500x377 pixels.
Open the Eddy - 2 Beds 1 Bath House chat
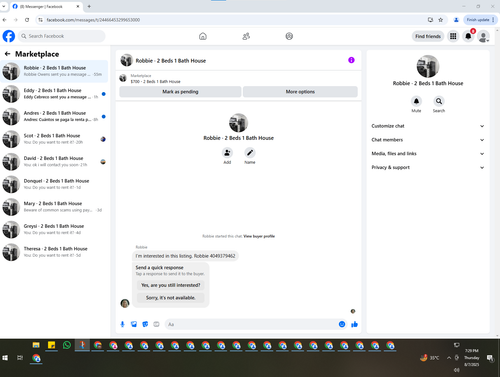tap(54, 94)
